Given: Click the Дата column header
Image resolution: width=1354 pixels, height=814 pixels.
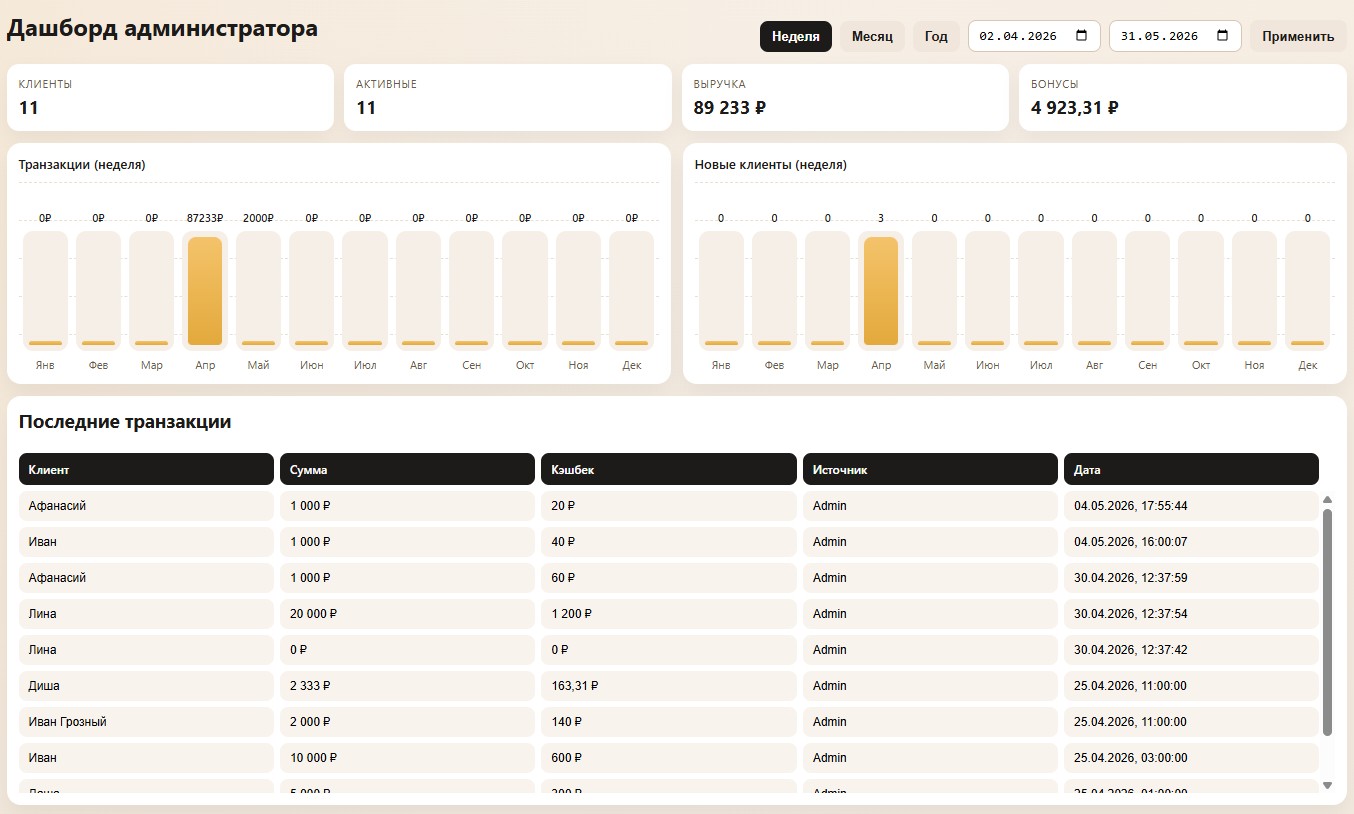Looking at the screenshot, I should coord(1191,469).
